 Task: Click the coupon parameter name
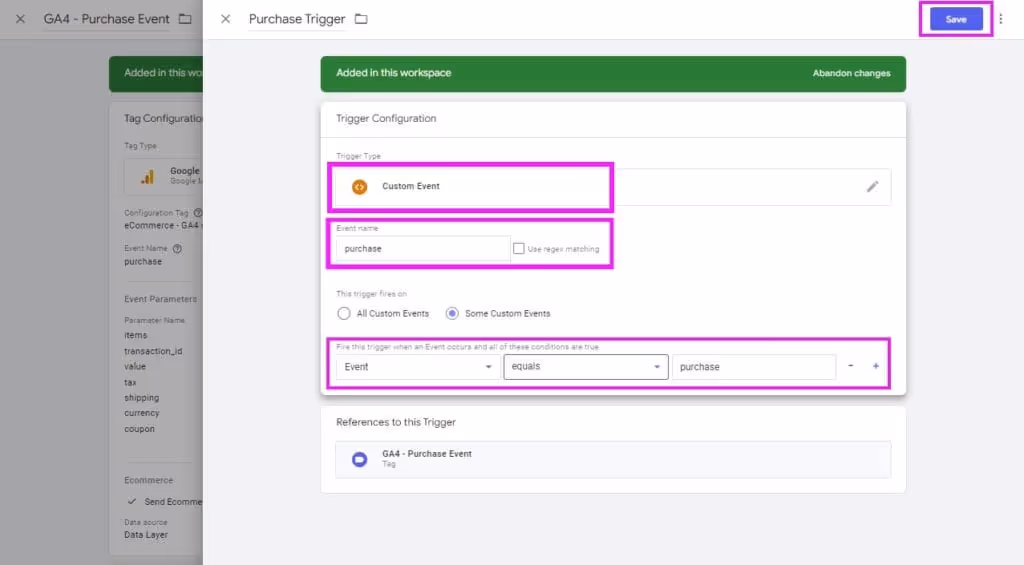click(139, 429)
